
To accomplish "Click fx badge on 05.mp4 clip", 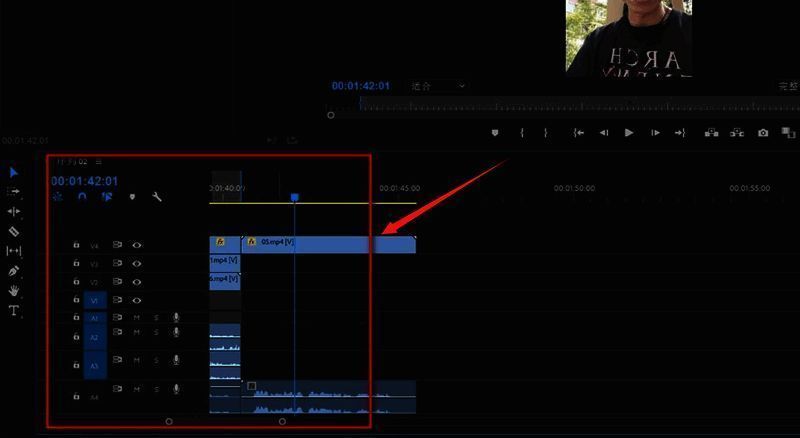I will pyautogui.click(x=252, y=241).
